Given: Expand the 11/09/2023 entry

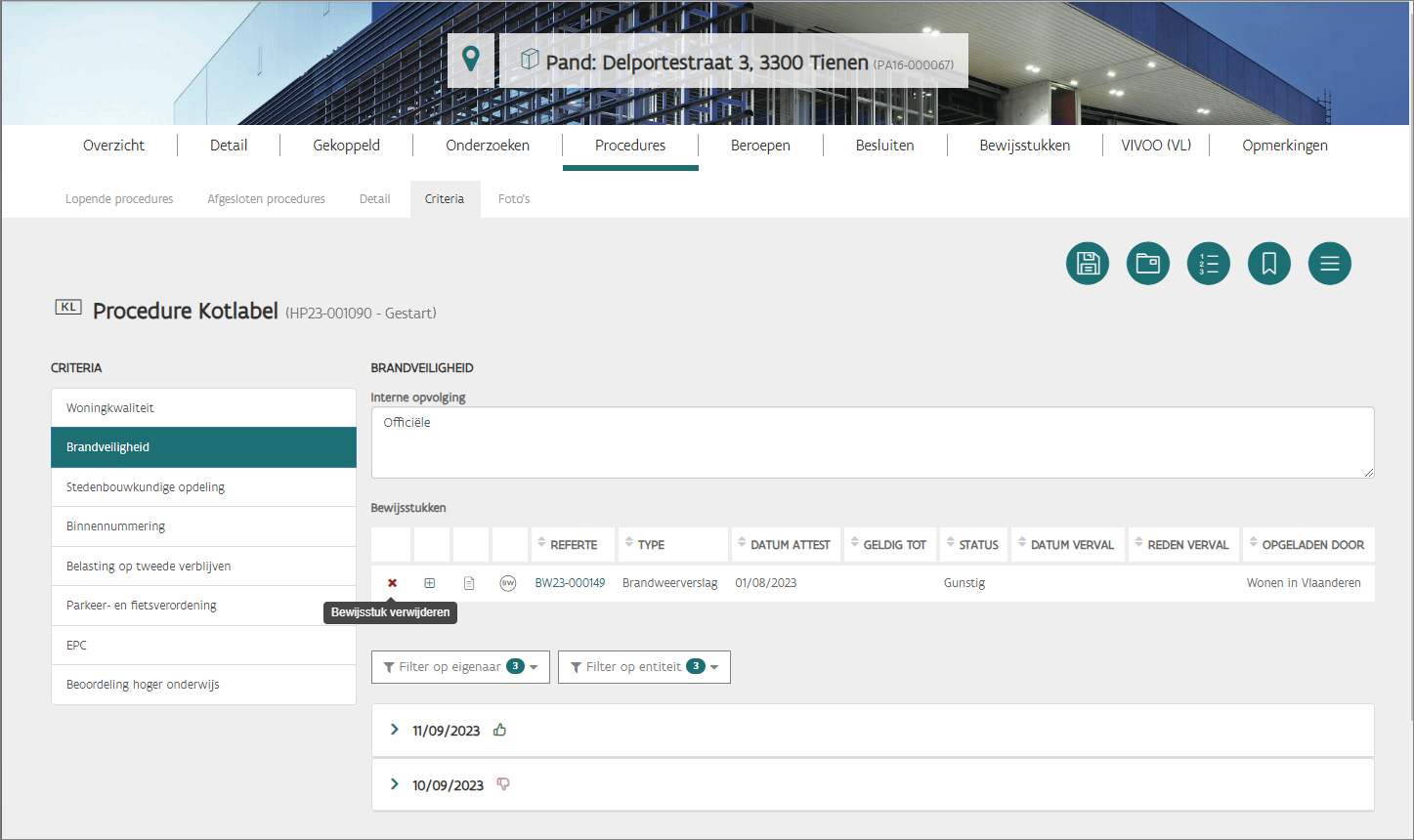Looking at the screenshot, I should pyautogui.click(x=395, y=730).
